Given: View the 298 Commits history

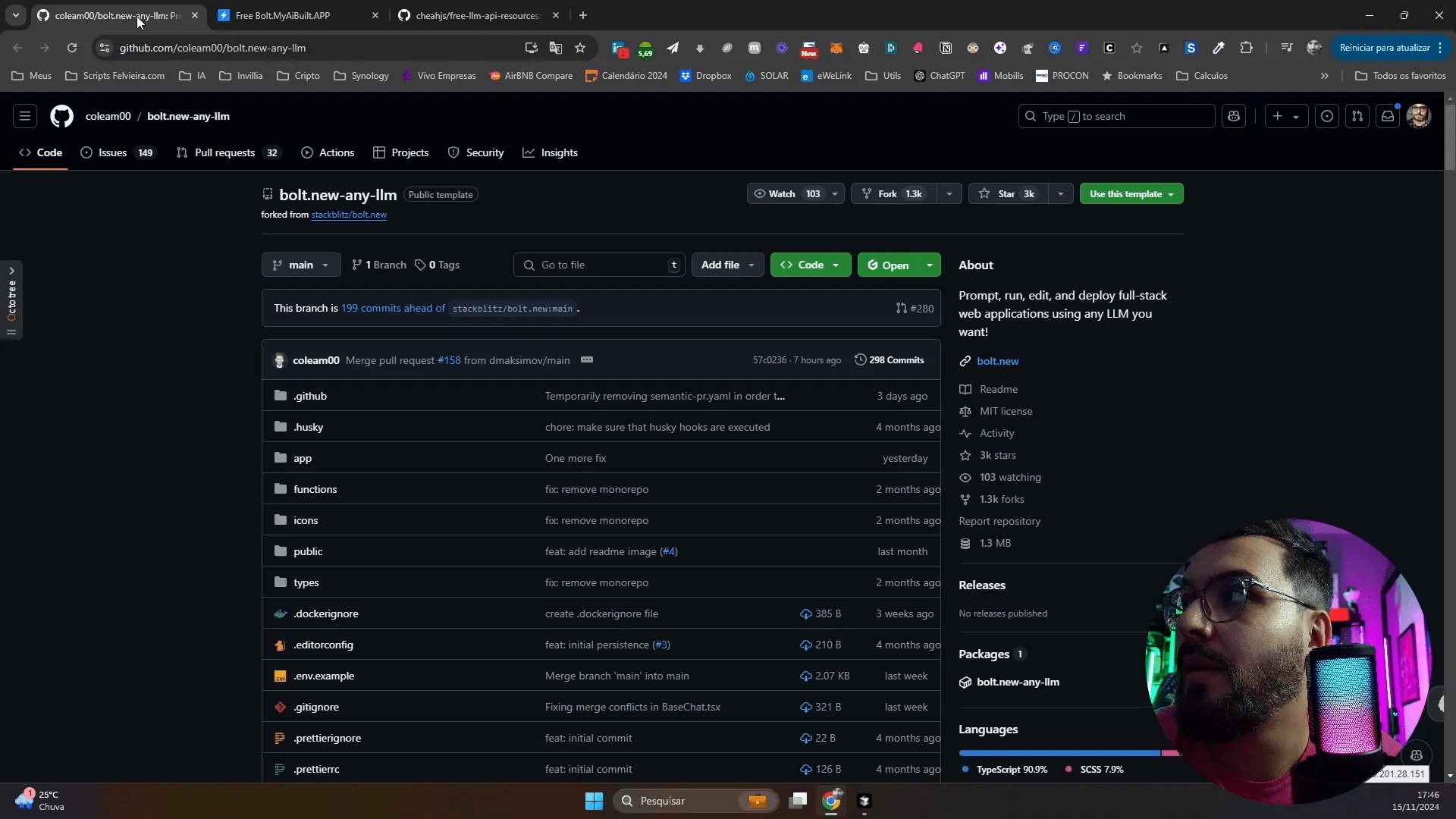Looking at the screenshot, I should [x=889, y=360].
